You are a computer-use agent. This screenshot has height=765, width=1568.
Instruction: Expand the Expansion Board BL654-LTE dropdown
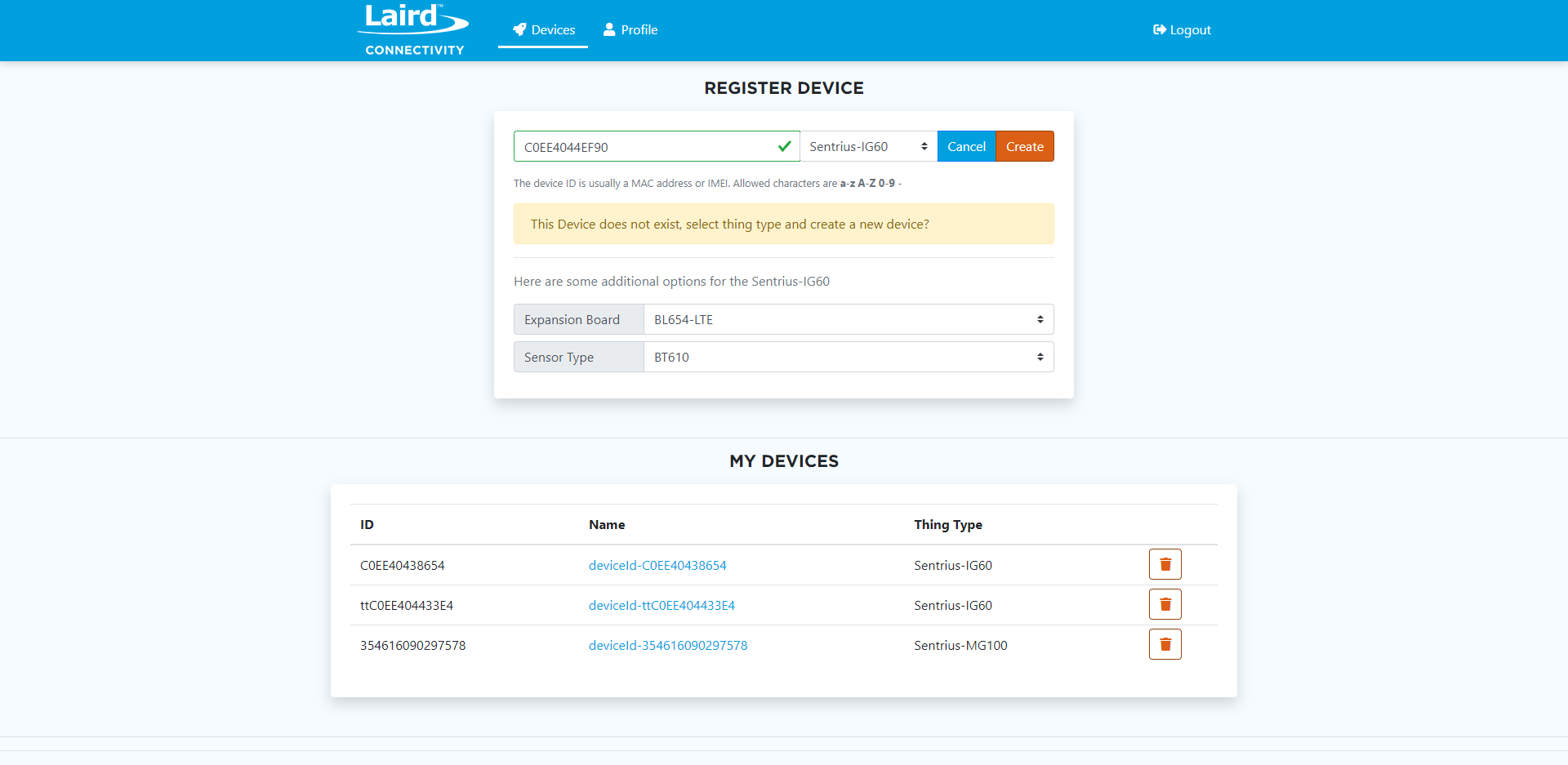click(x=848, y=320)
